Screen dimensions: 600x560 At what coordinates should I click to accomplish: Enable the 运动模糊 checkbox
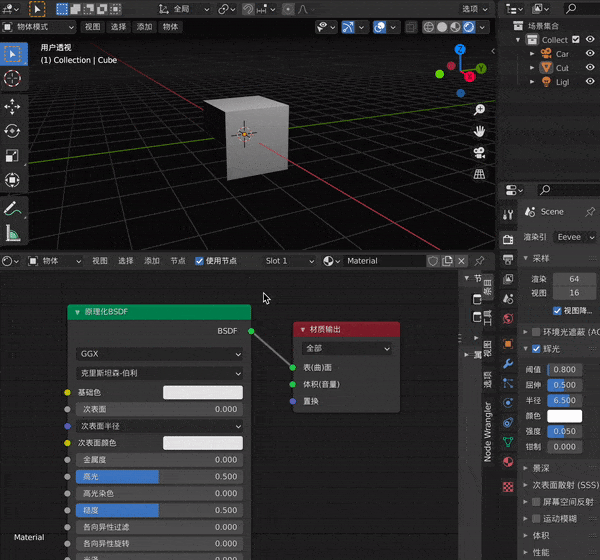[x=536, y=519]
